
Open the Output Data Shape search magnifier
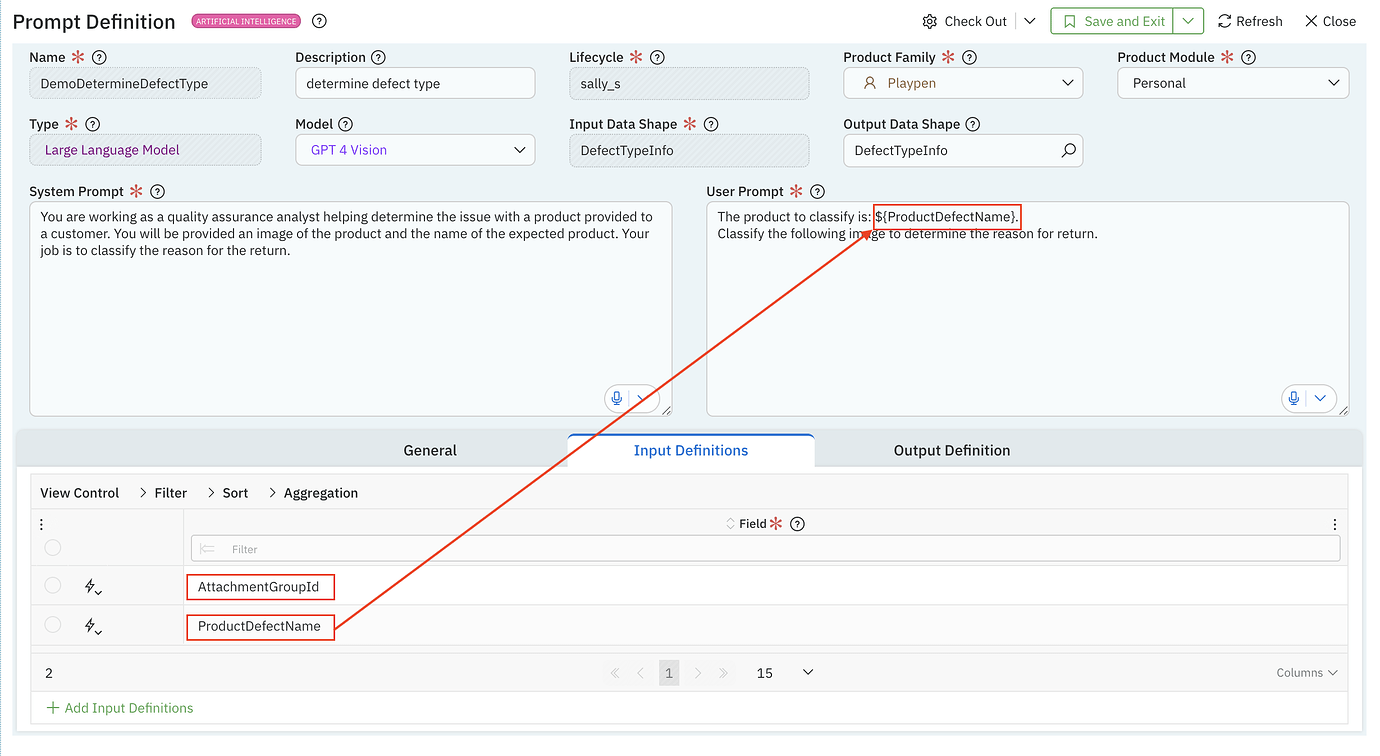[x=1069, y=150]
